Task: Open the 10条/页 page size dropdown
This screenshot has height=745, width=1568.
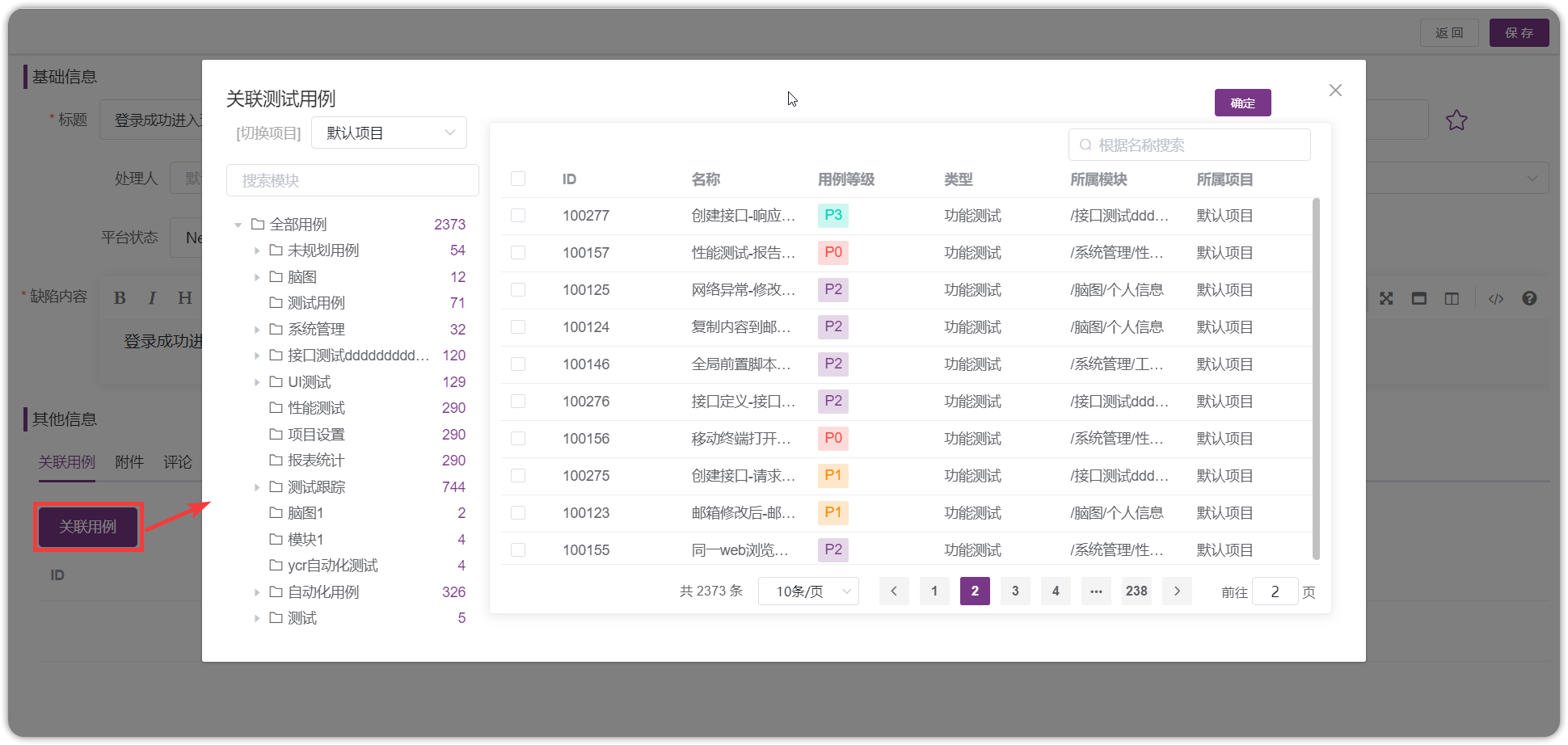Action: pos(808,591)
